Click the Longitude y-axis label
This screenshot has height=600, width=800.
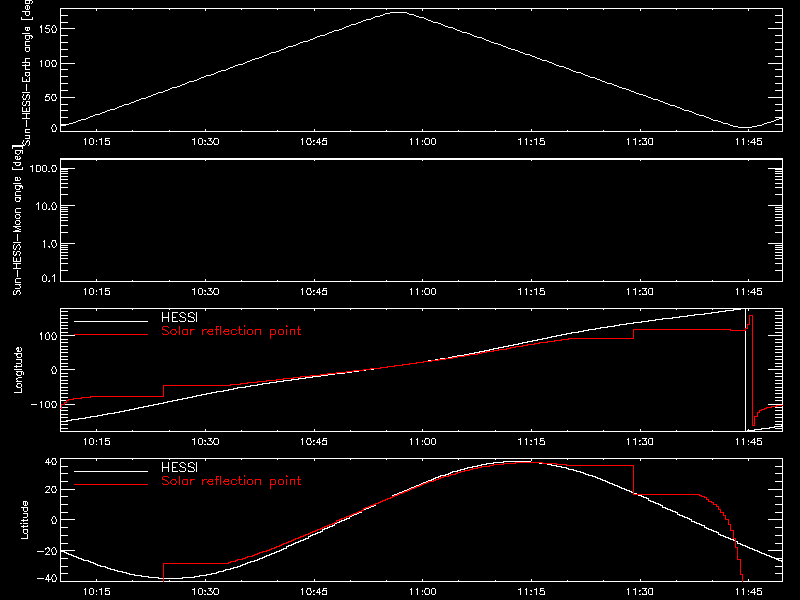[18, 370]
